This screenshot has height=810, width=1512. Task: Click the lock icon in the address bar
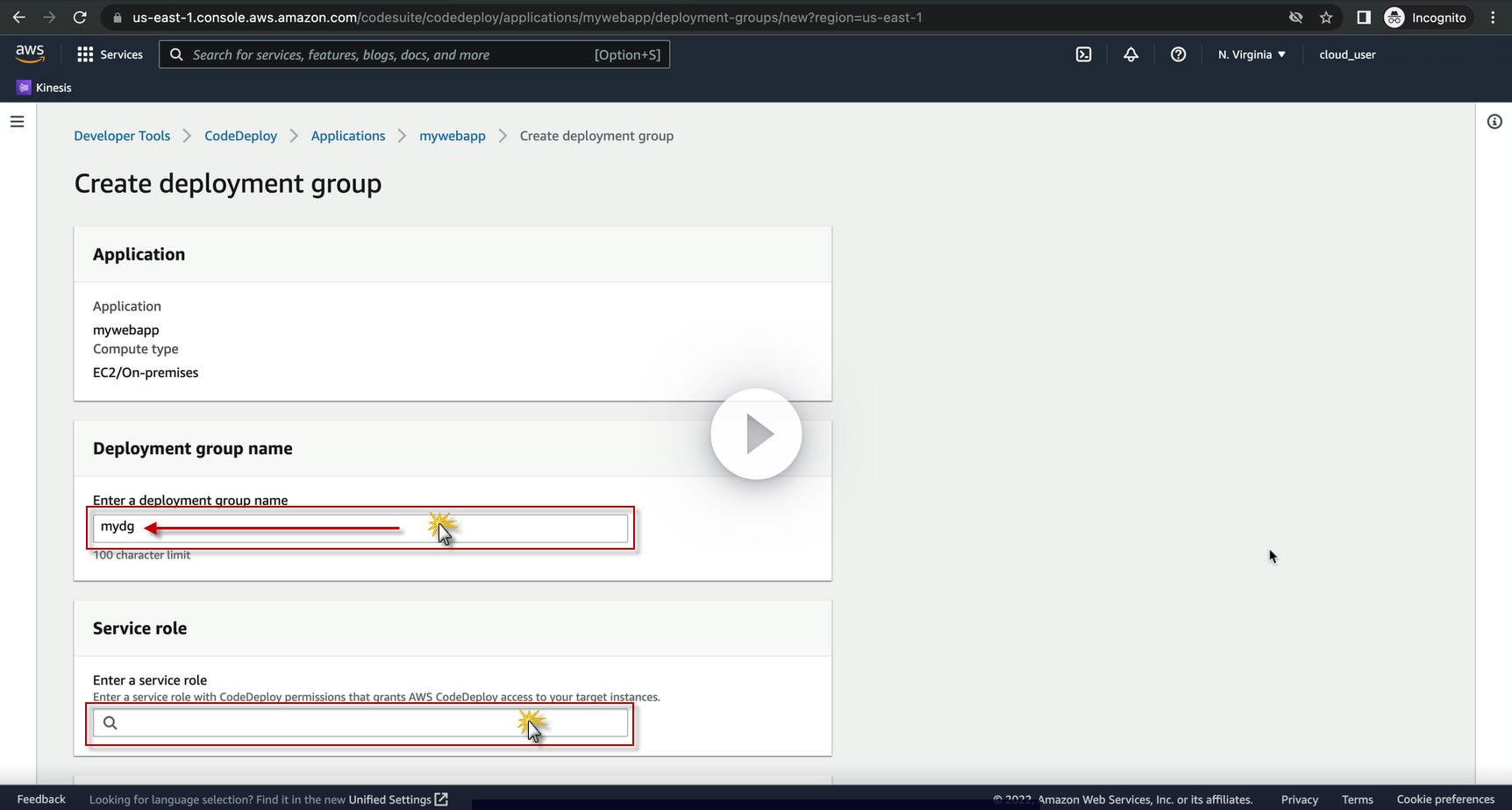pyautogui.click(x=118, y=18)
